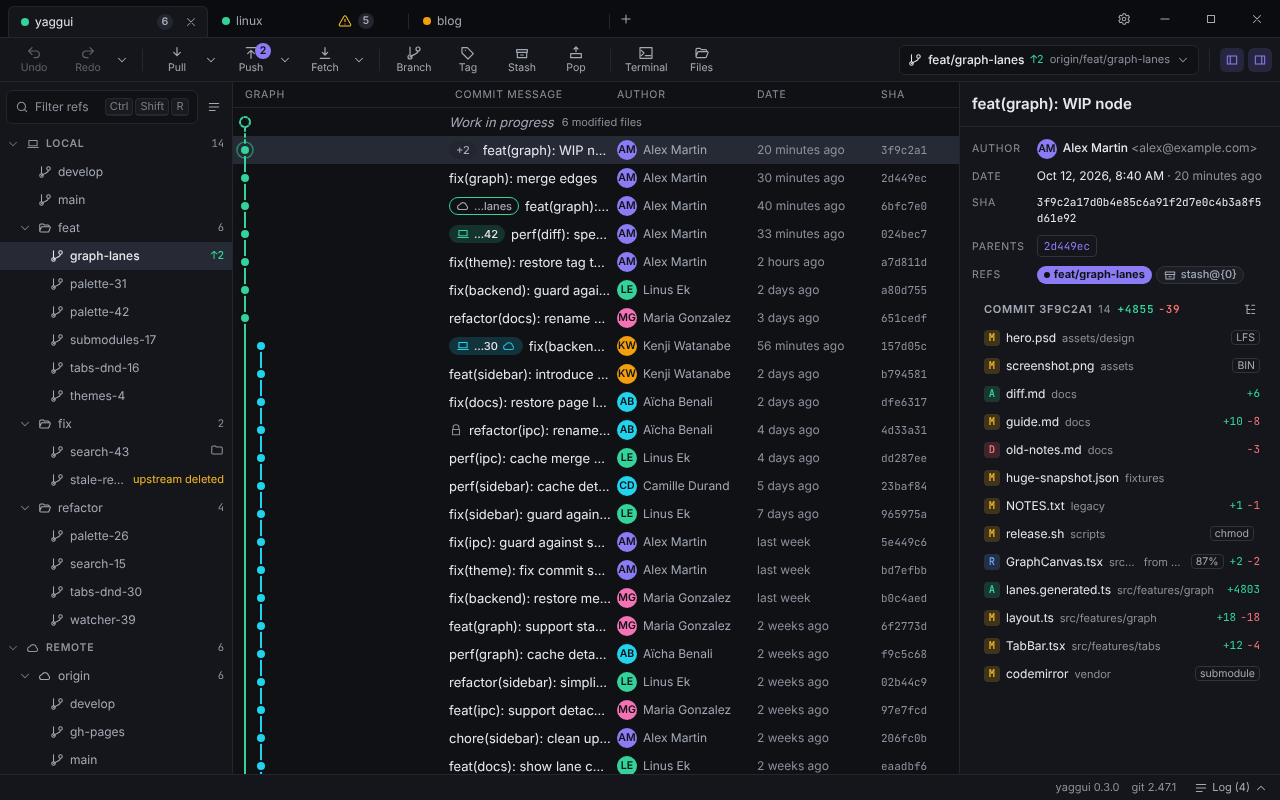Screen dimensions: 1280x800
Task: Open the Undo/Redo history dropdown arrow
Action: tap(122, 60)
